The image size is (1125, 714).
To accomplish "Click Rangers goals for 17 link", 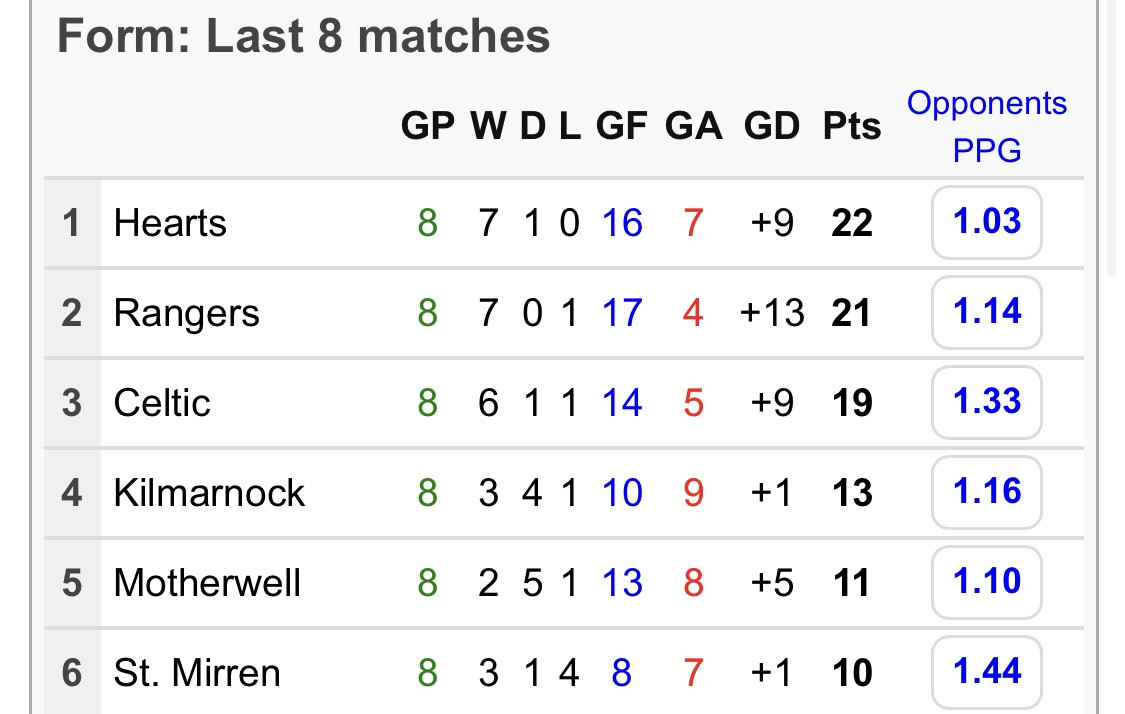I will [x=621, y=313].
